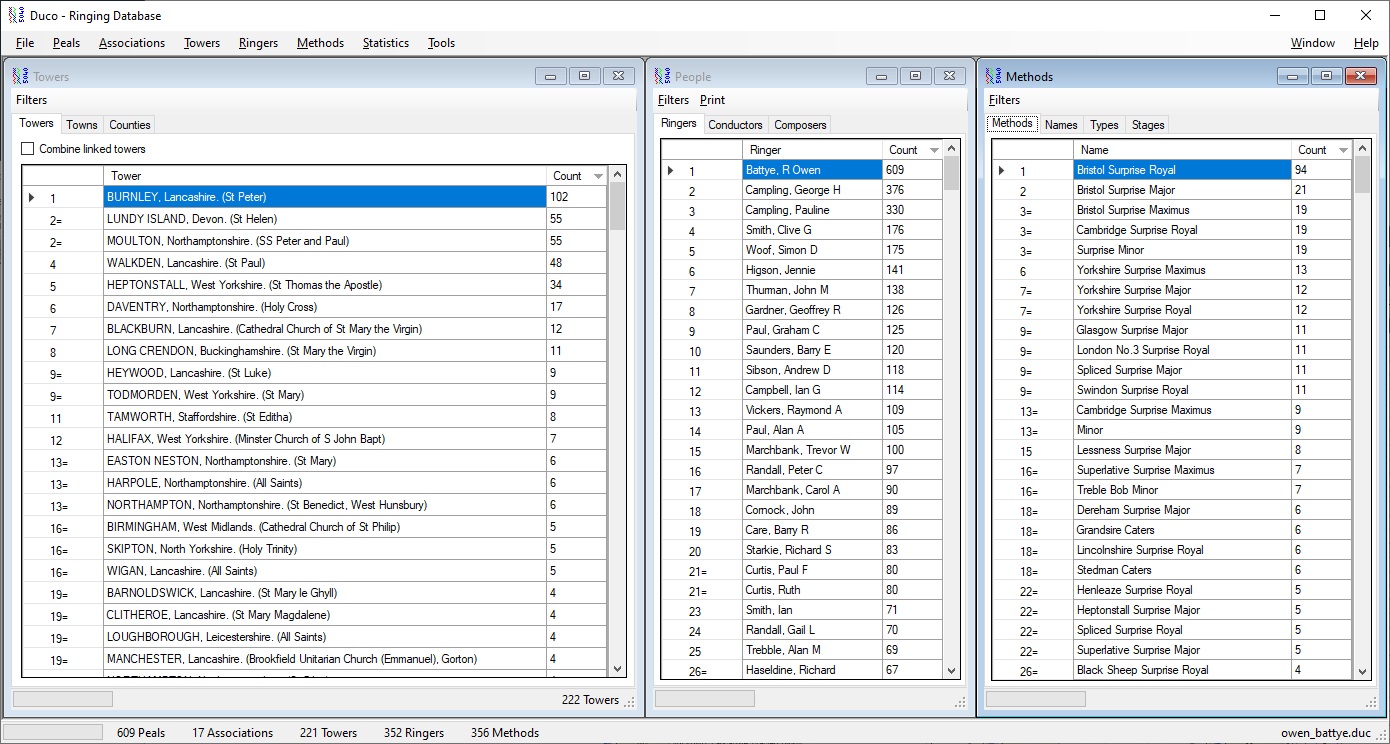
Task: Click Filters in the Methods window
Action: coord(1004,100)
